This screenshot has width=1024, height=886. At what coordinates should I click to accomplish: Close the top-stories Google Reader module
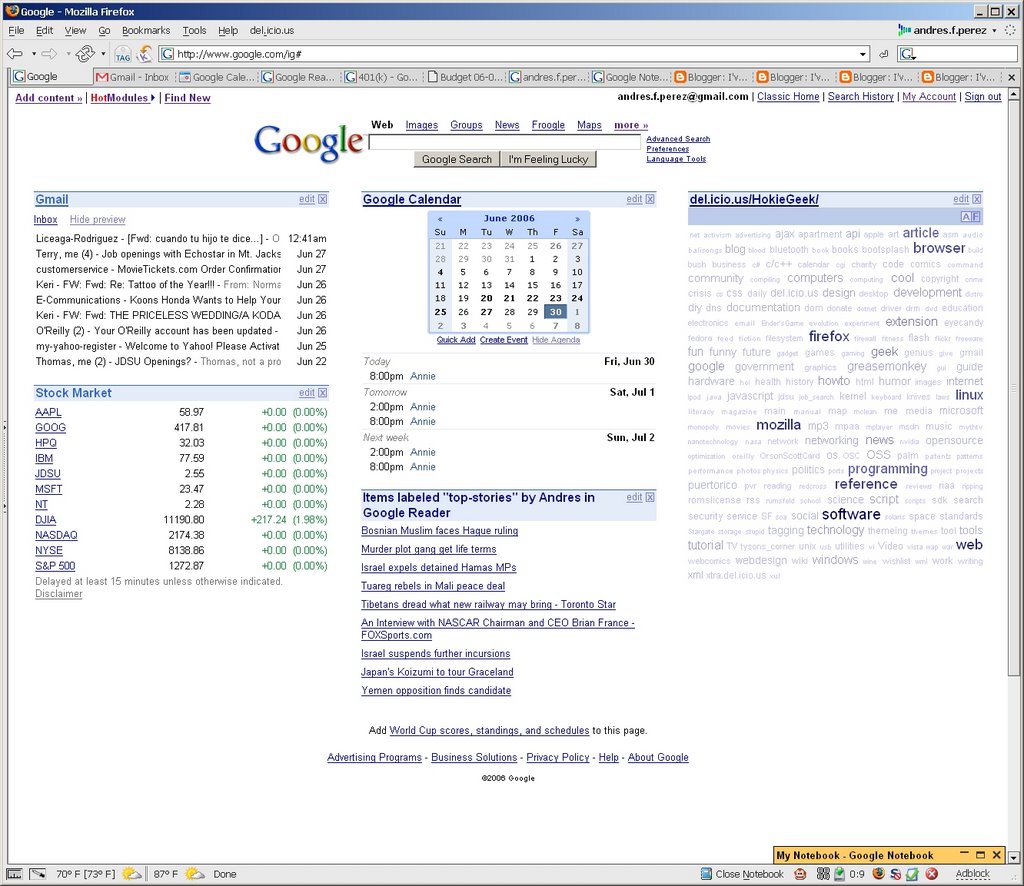click(650, 498)
